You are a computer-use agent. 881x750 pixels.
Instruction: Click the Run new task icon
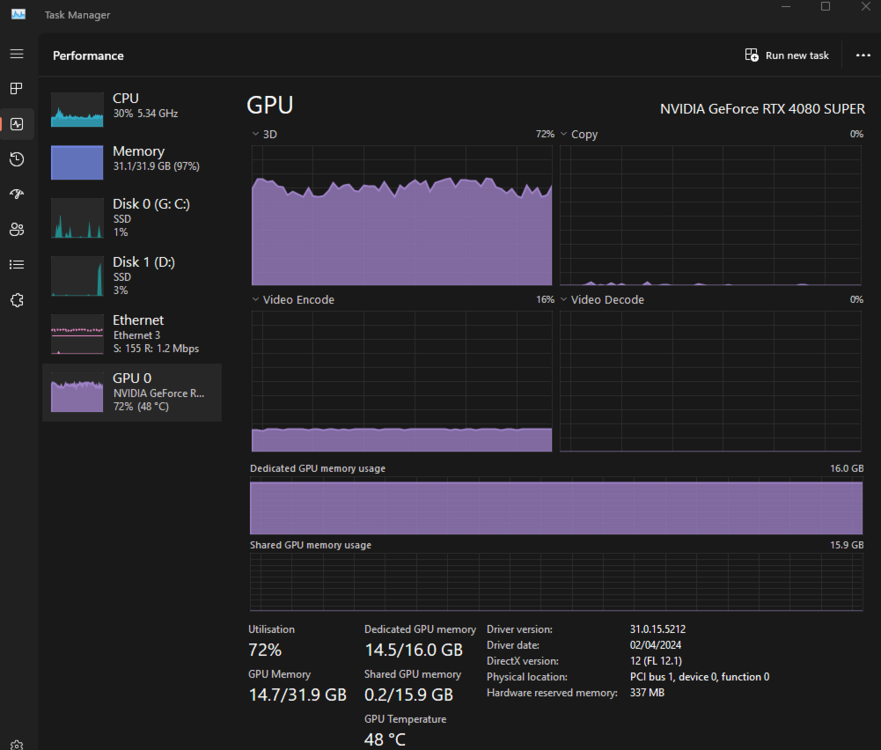tap(751, 55)
